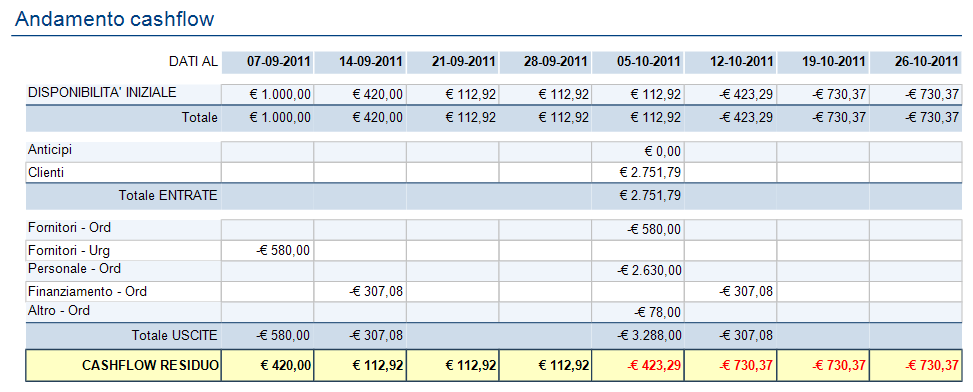Select the Finanziamento - Ord cell under 12-10-2011
The height and width of the screenshot is (392, 973).
(730, 291)
